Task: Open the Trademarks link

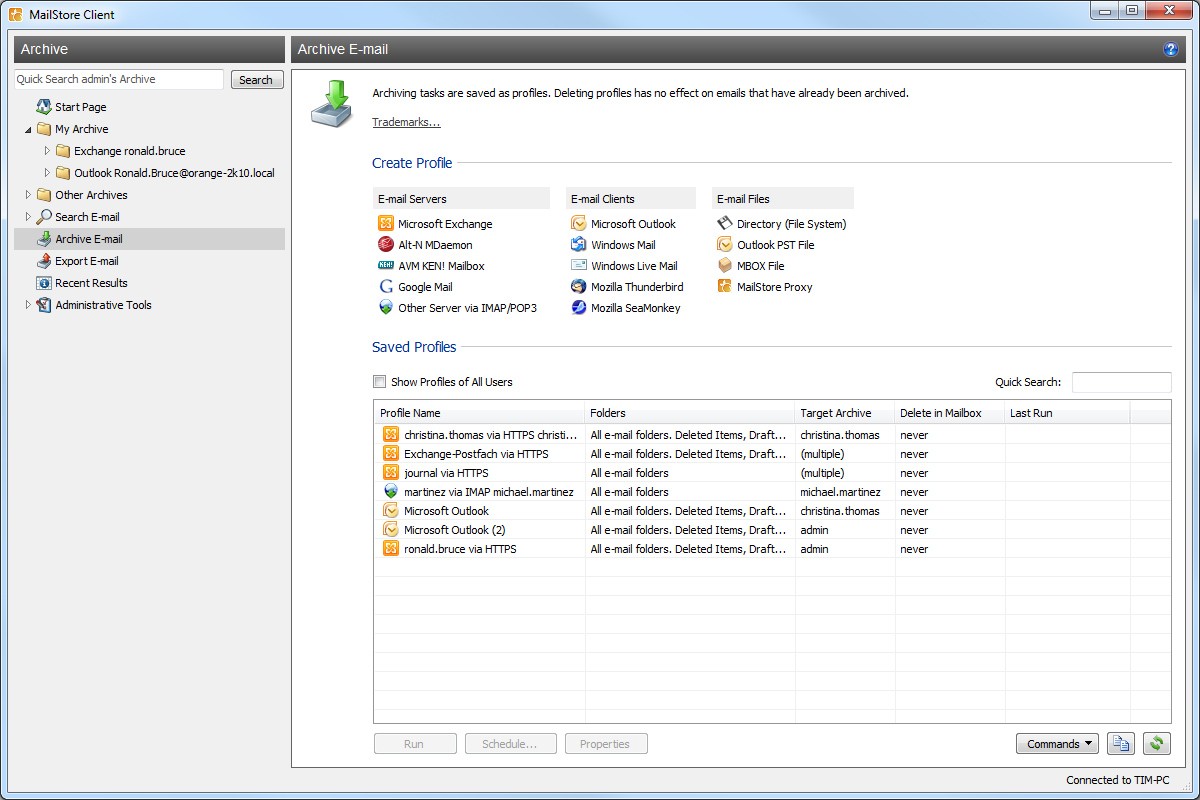Action: pyautogui.click(x=406, y=122)
